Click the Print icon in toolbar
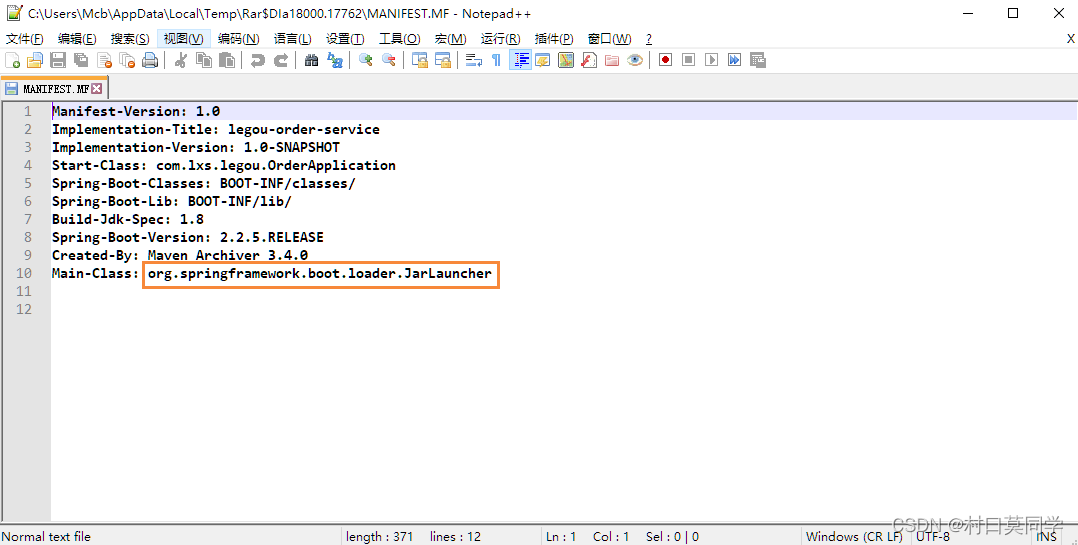This screenshot has height=545, width=1078. click(x=150, y=60)
